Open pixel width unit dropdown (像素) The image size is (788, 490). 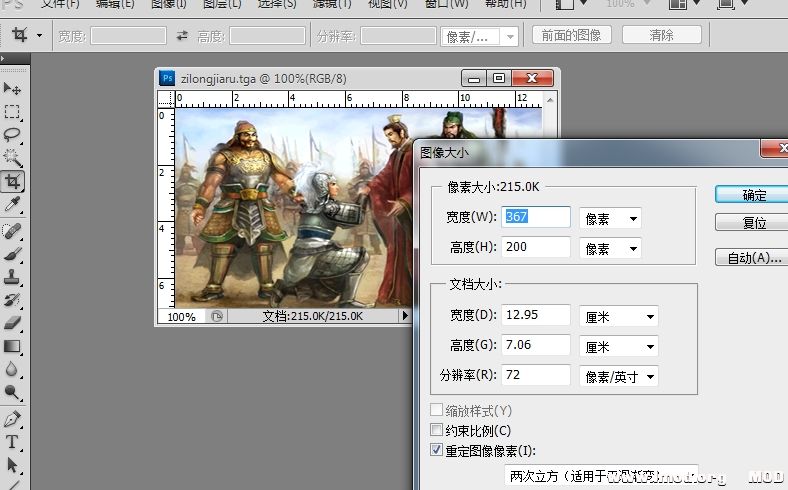(x=612, y=218)
